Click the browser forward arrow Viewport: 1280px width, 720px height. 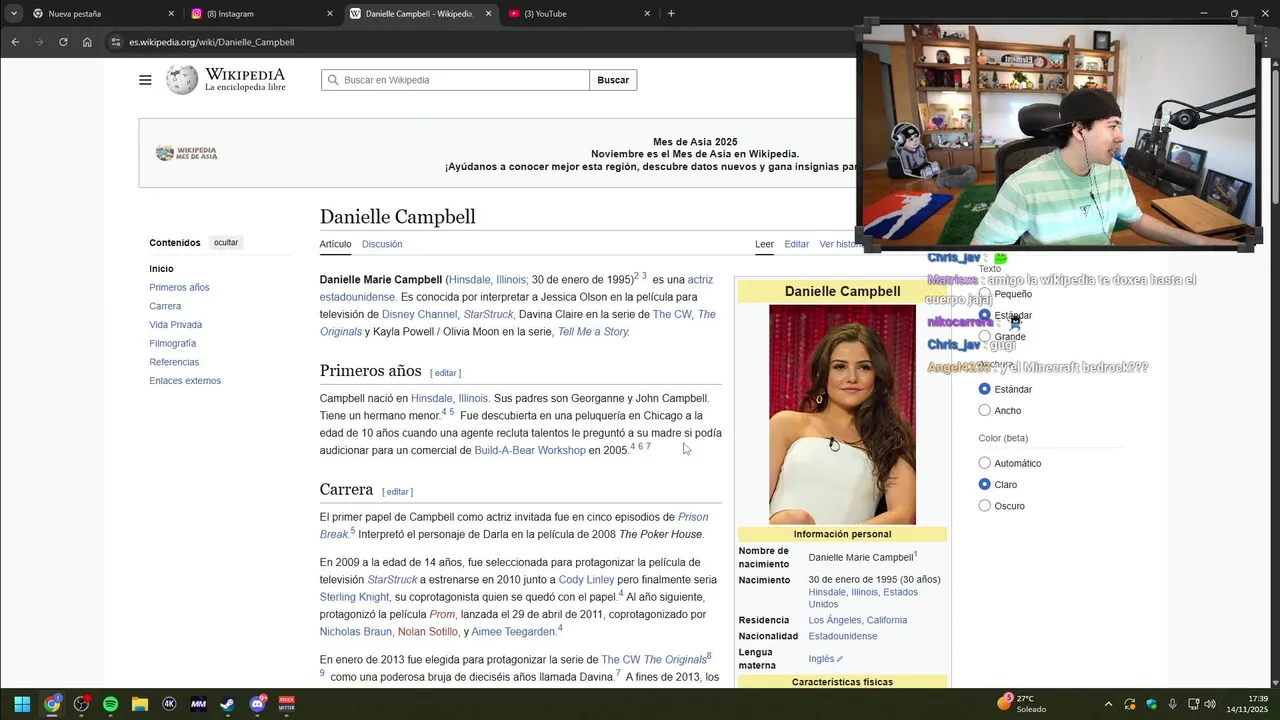coord(39,42)
